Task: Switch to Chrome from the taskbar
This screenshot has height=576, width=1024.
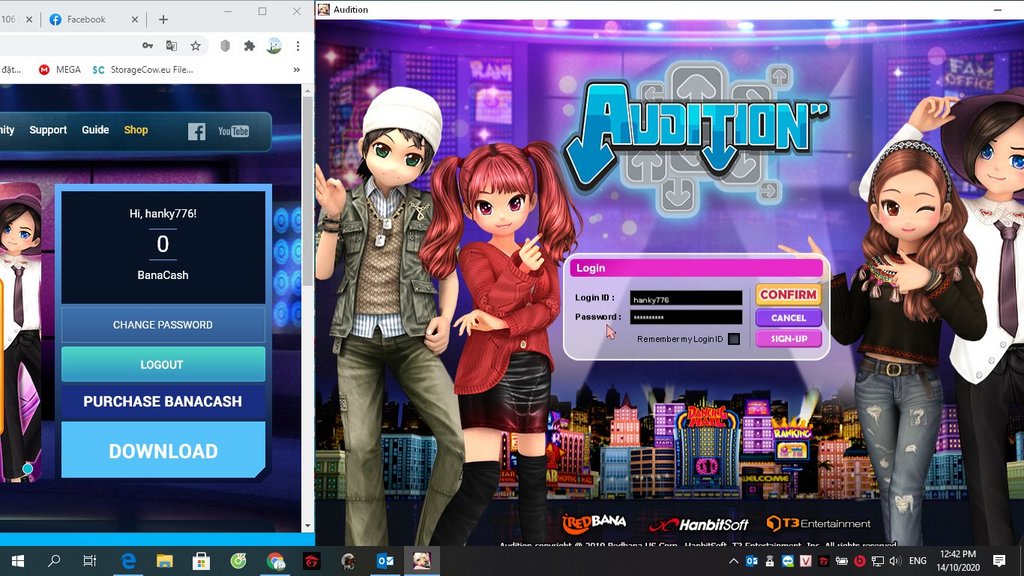Action: click(x=276, y=560)
